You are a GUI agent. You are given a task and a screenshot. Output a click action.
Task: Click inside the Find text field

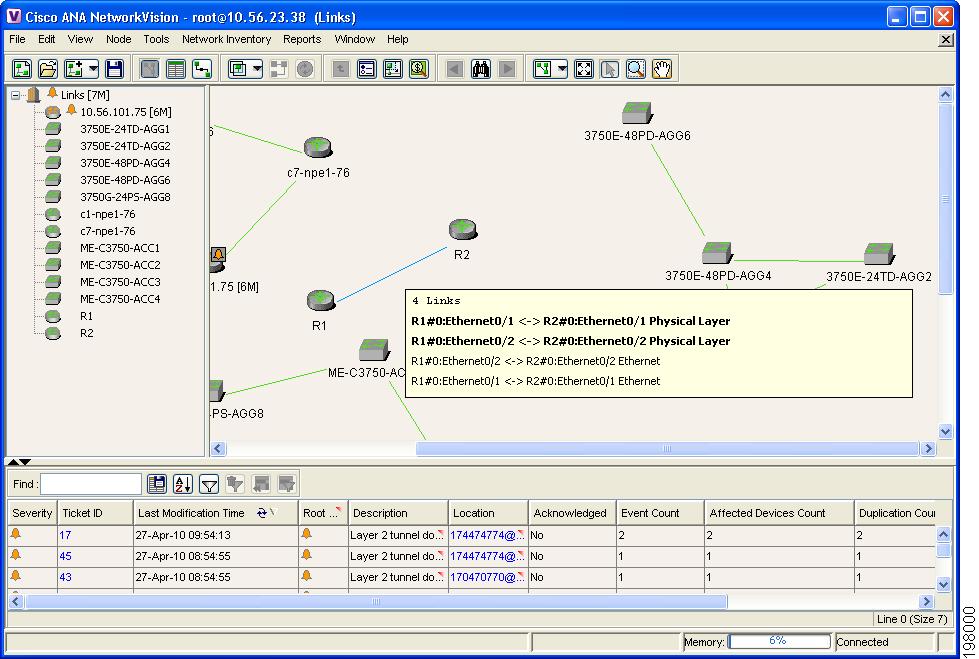click(91, 484)
